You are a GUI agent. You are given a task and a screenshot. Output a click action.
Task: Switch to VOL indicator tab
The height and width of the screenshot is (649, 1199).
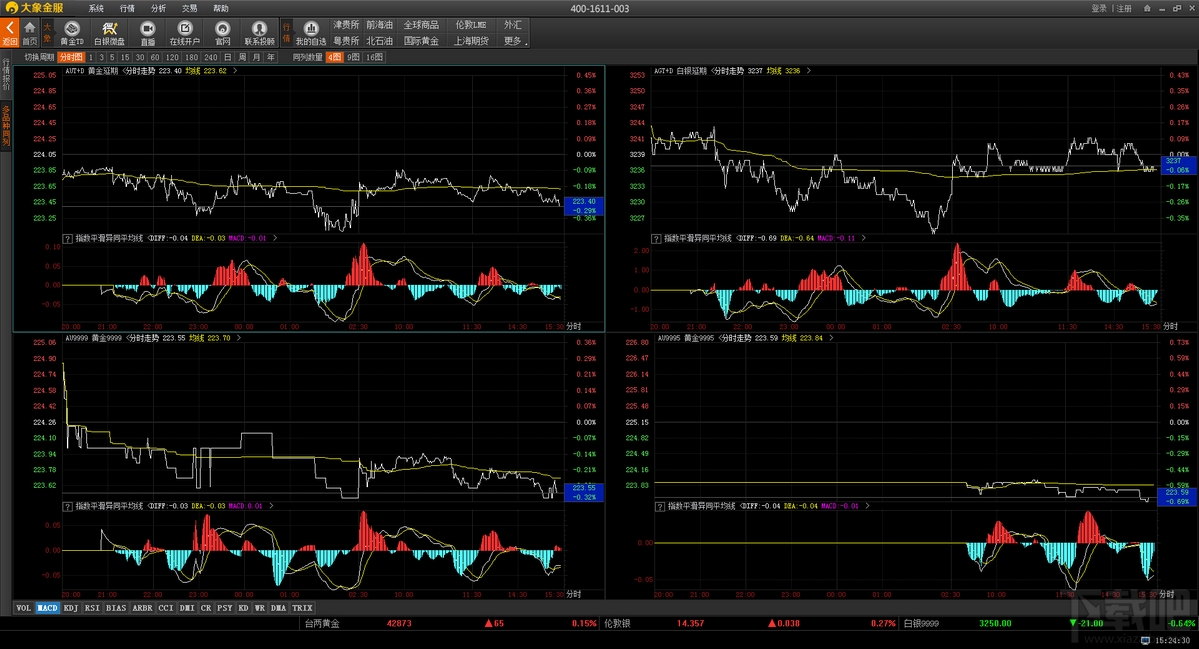pyautogui.click(x=24, y=608)
